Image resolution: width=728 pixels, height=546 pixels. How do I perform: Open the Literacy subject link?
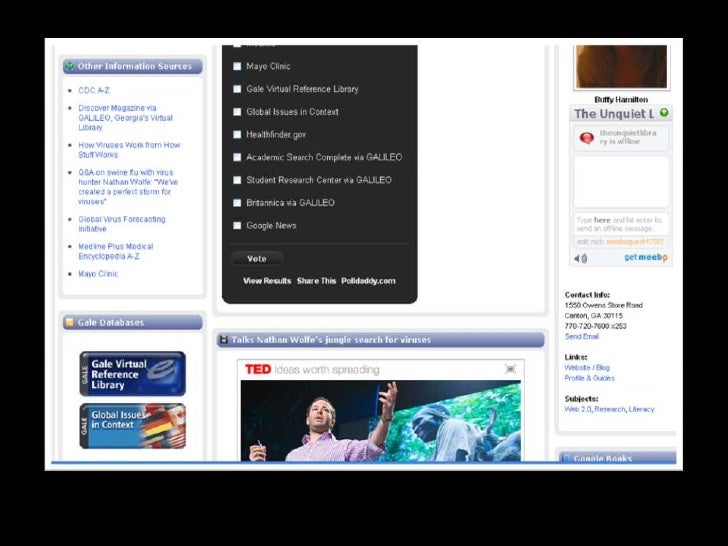(x=641, y=410)
